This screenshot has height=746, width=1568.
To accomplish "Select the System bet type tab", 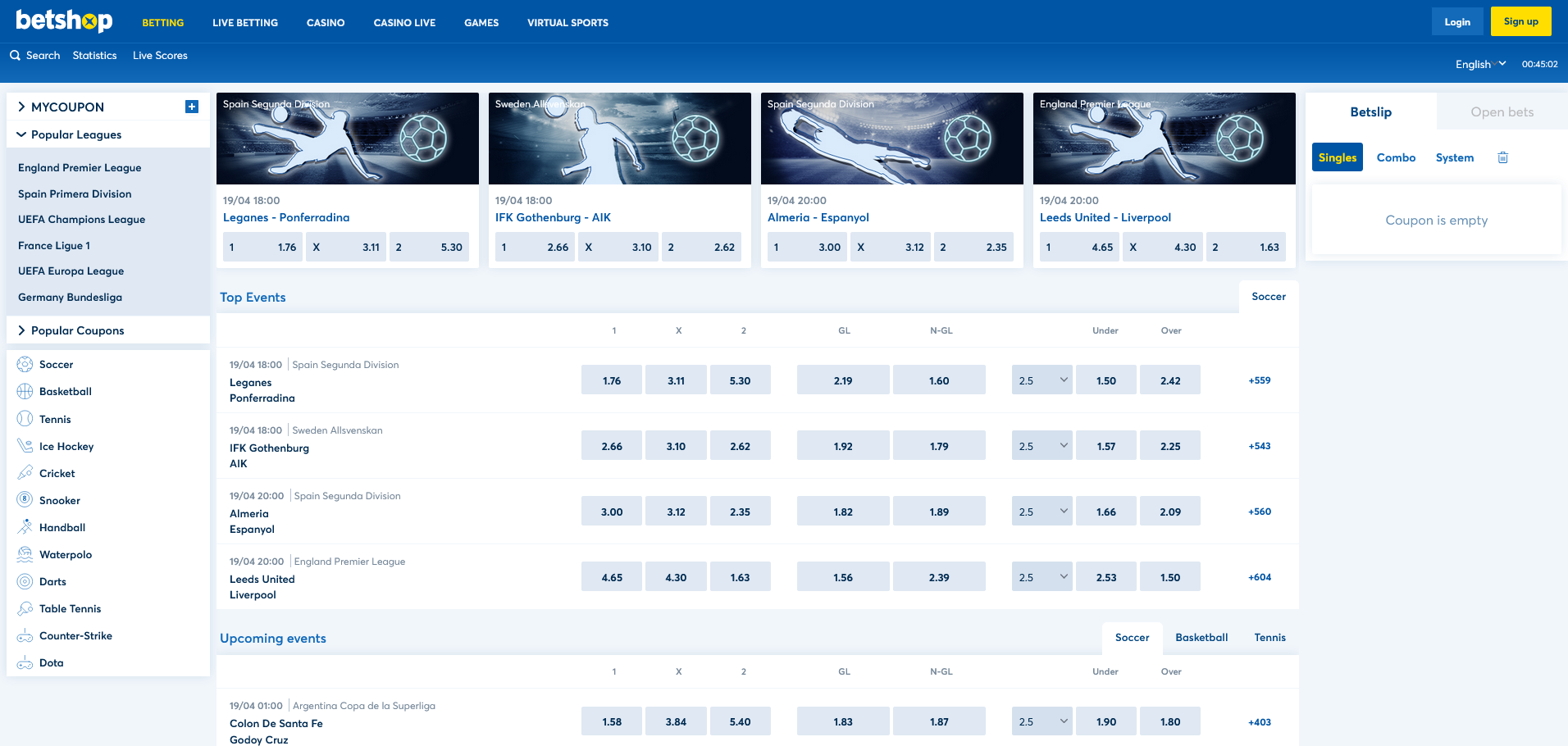I will point(1455,157).
